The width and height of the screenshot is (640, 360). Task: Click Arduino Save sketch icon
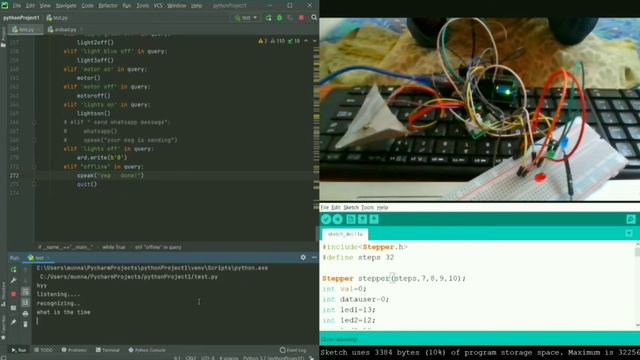[374, 219]
